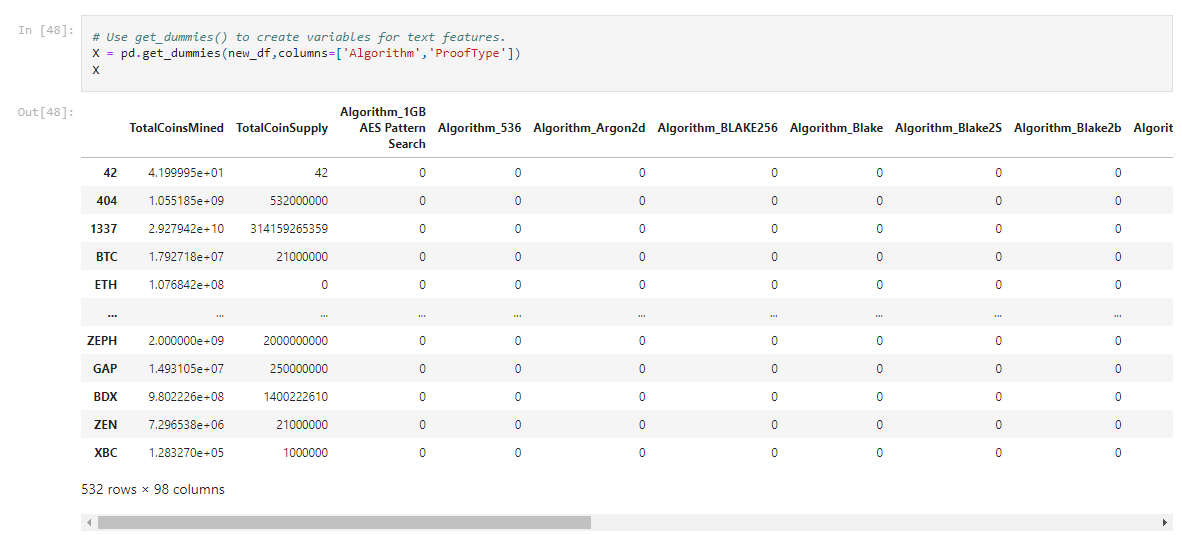
Task: Click the Algorithm_Blake column header
Action: pos(836,128)
